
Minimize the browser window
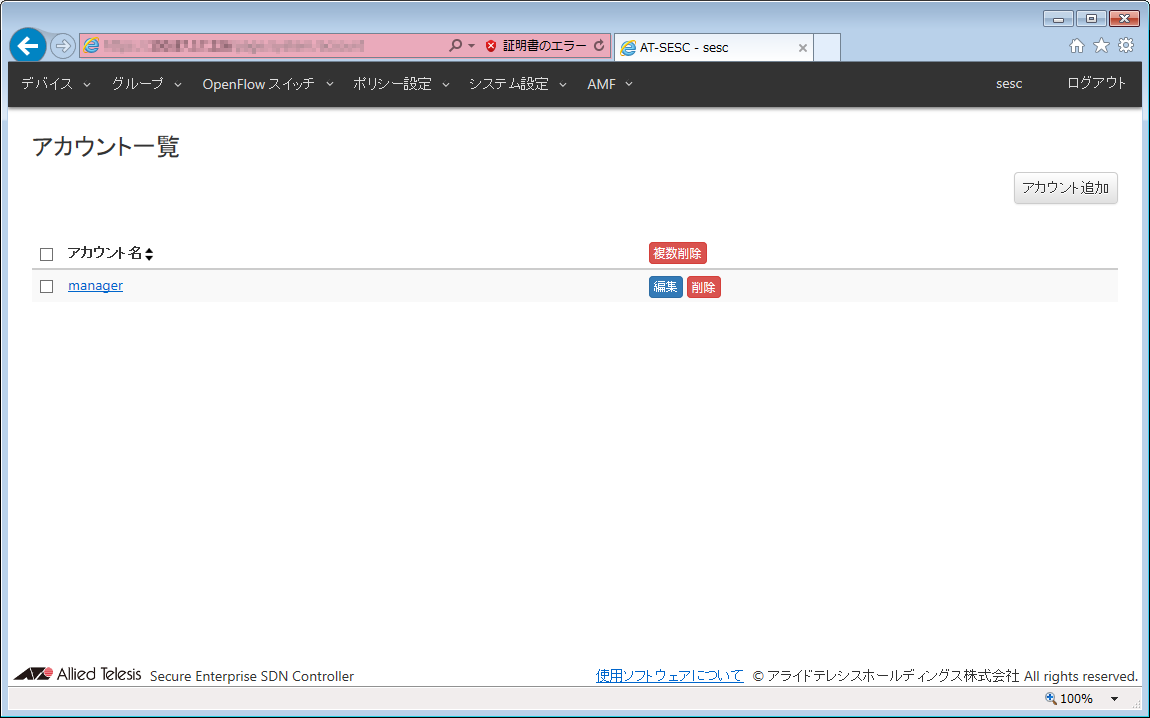click(x=1058, y=18)
